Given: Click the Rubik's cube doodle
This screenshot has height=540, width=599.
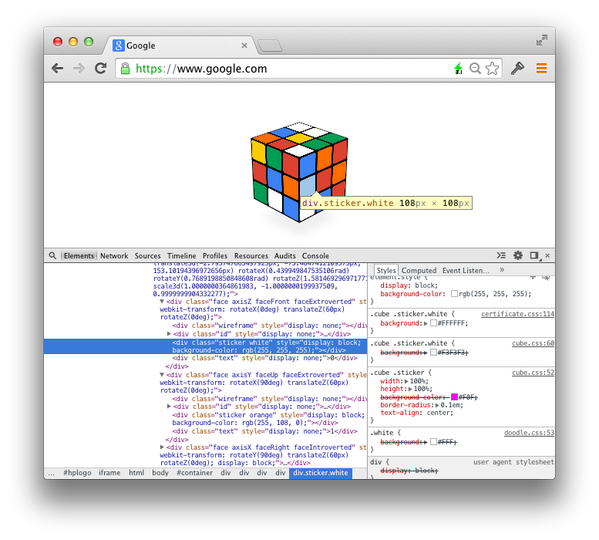Looking at the screenshot, I should click(x=299, y=172).
